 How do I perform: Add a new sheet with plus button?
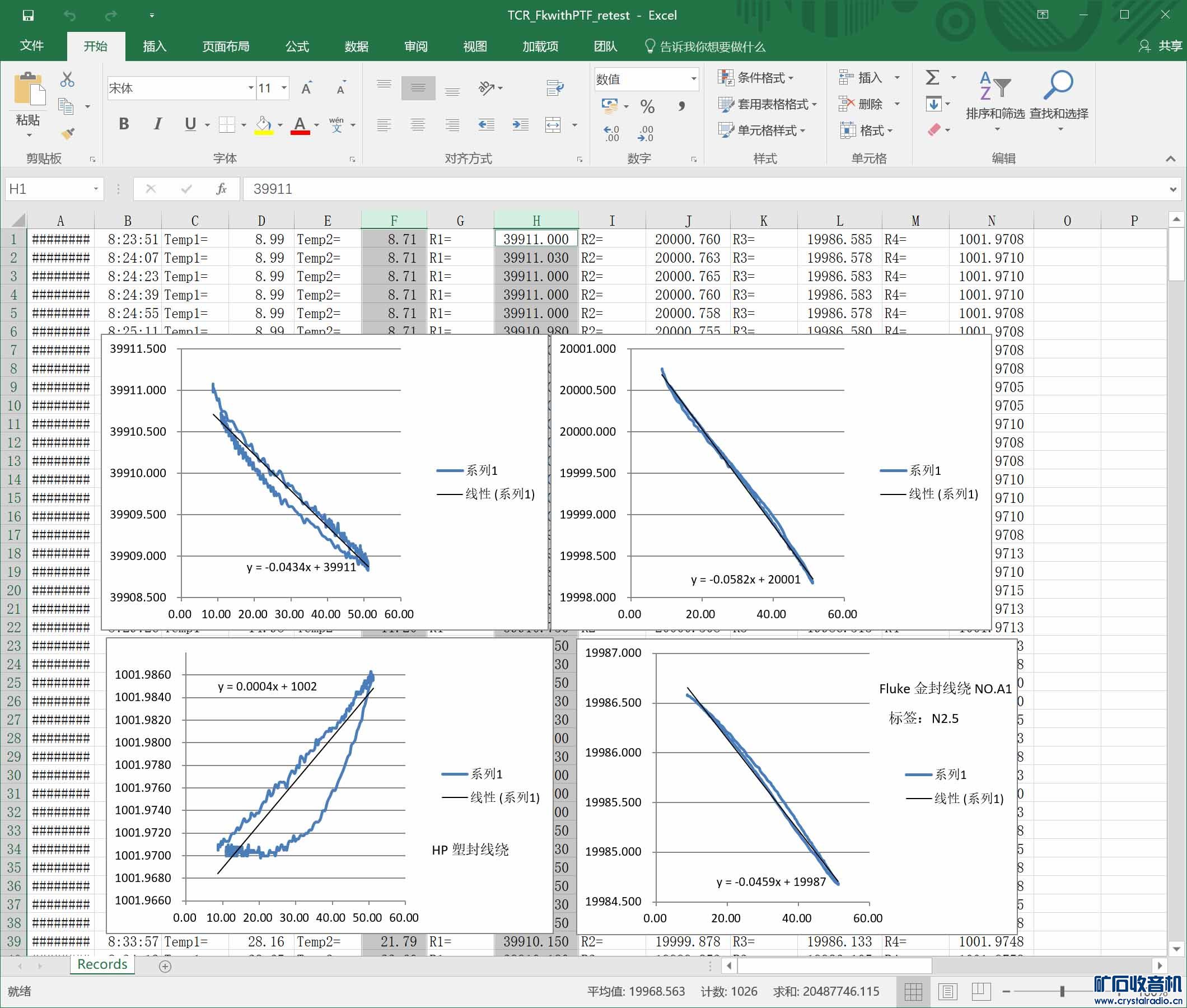click(165, 967)
